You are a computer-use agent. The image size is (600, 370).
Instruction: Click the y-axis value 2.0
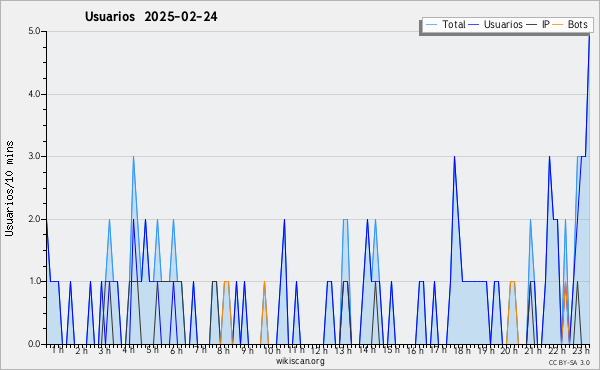pos(34,219)
